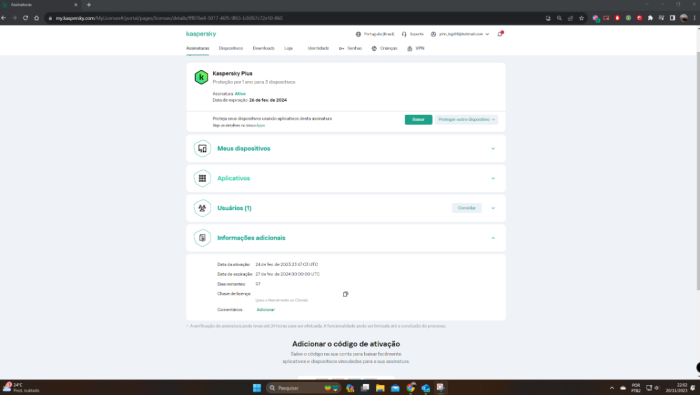Screen dimensions: 700x395
Task: Expand the Usuários section chevron
Action: (493, 208)
